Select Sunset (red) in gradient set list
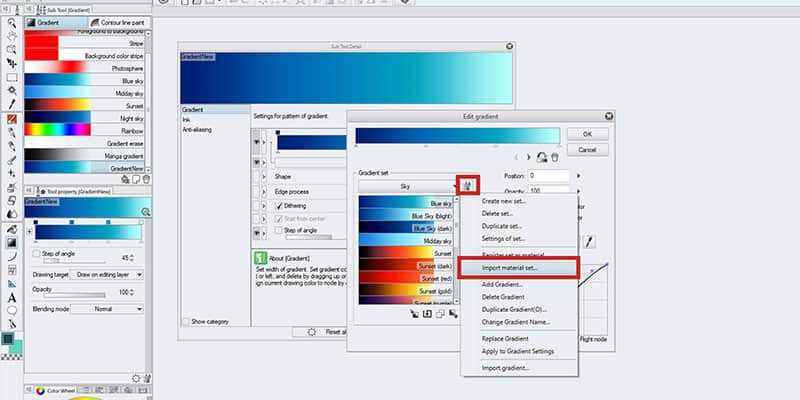Image resolution: width=800 pixels, height=400 pixels. [406, 279]
